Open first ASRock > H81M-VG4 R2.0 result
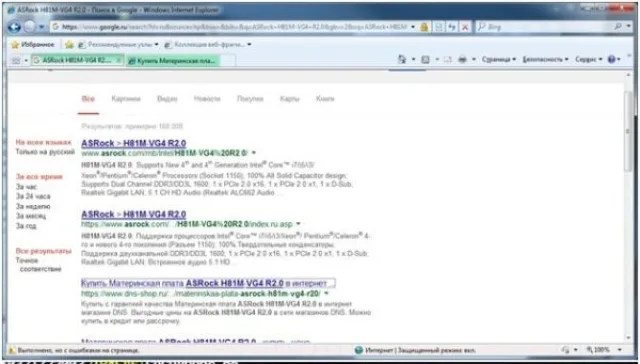Image resolution: width=640 pixels, height=364 pixels. tap(133, 143)
